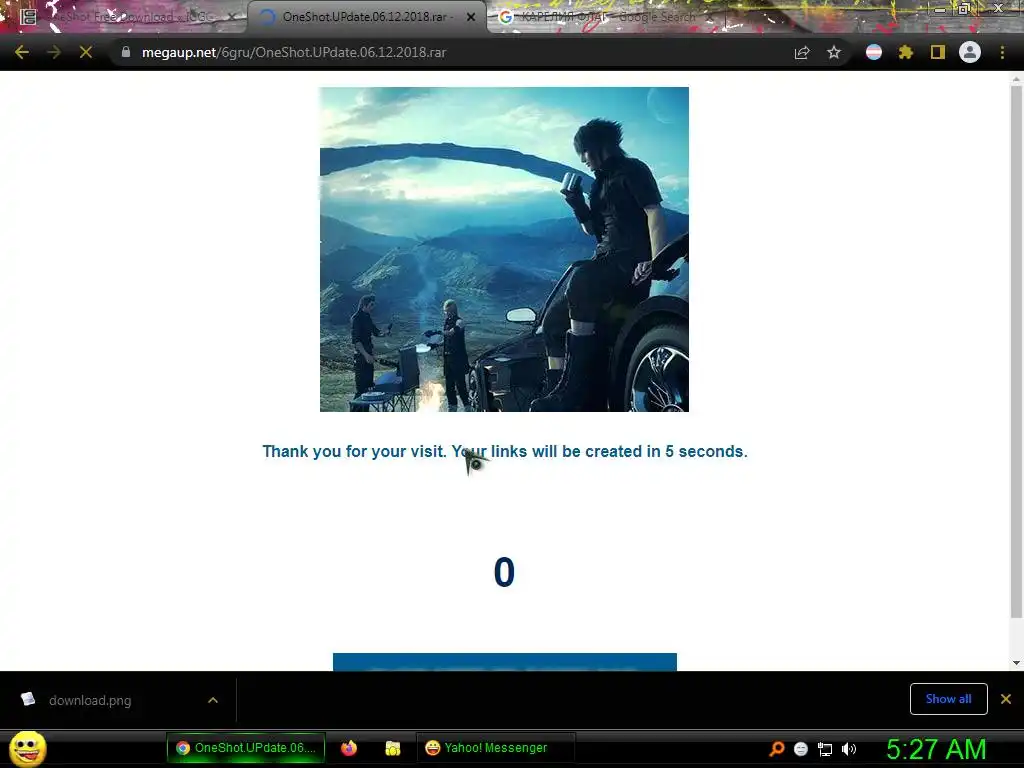The width and height of the screenshot is (1024, 768).
Task: Click the scrollbar down arrow
Action: (x=1016, y=663)
